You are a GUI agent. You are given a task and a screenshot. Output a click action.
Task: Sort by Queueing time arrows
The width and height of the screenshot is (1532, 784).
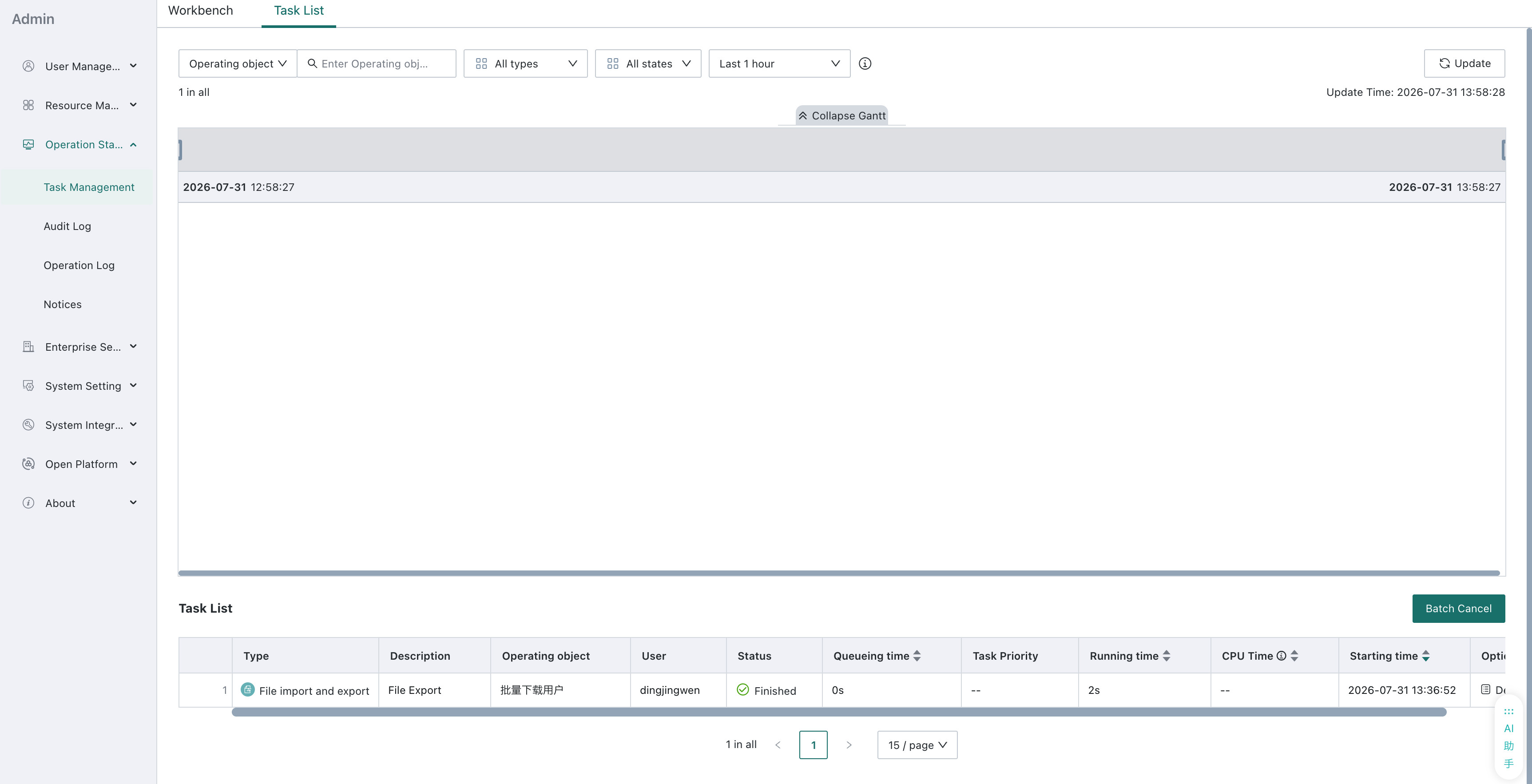pos(917,656)
